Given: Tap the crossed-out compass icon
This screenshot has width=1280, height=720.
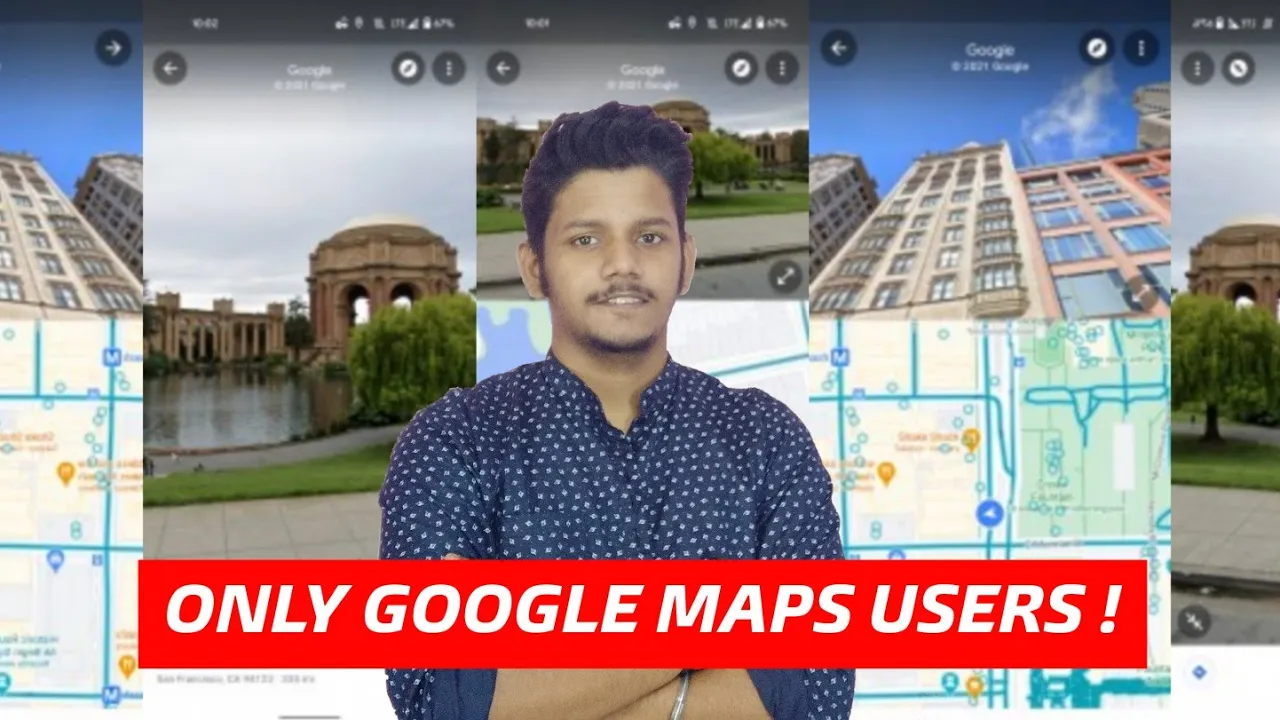Looking at the screenshot, I should pyautogui.click(x=1238, y=68).
